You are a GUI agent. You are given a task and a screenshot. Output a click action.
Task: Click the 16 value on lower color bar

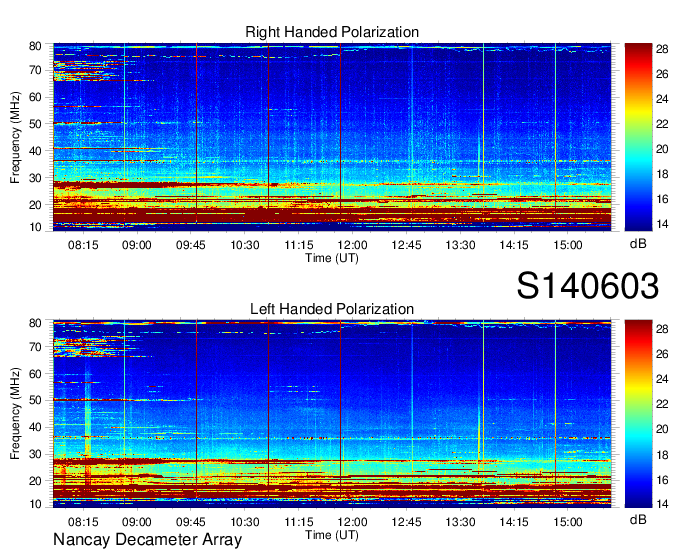click(662, 480)
